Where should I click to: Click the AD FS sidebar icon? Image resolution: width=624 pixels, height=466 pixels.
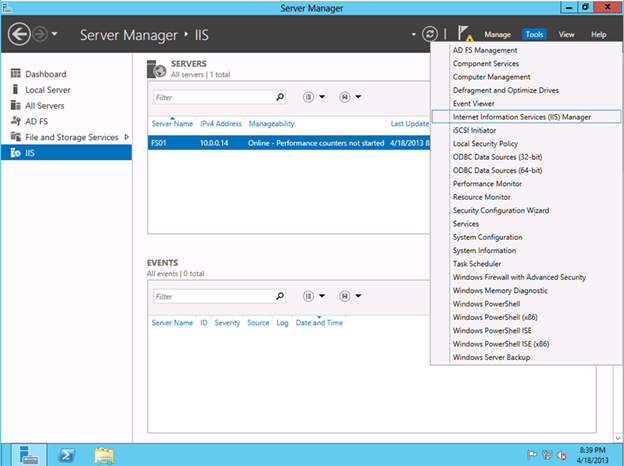[x=16, y=121]
